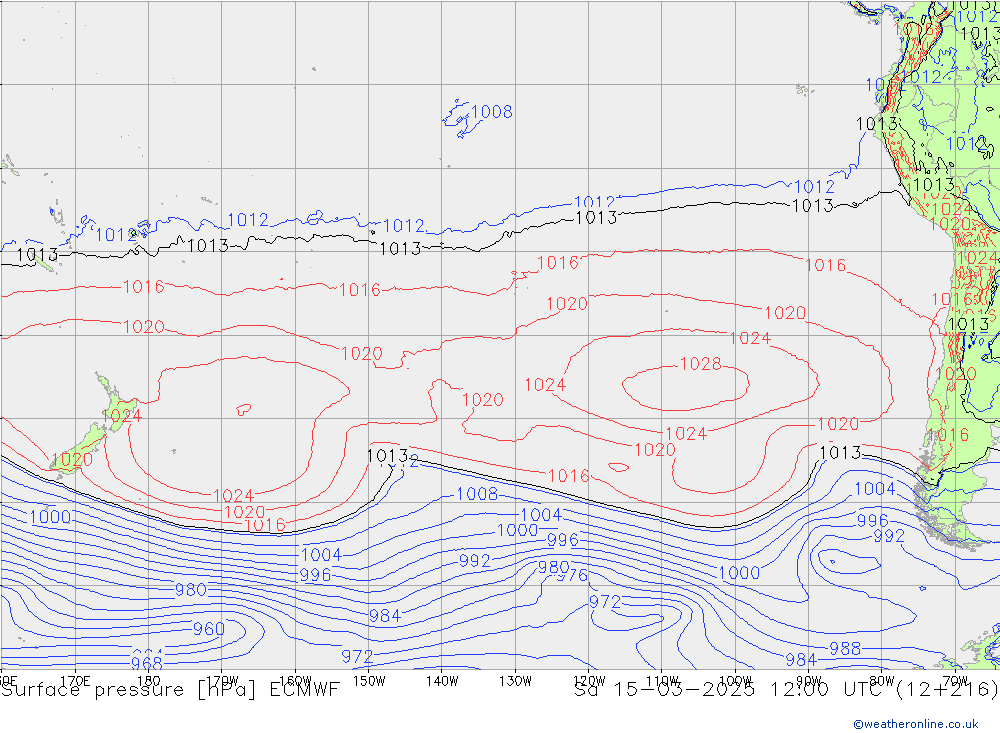This screenshot has height=733, width=1000.
Task: Select the 110W longitude label
Action: tap(662, 681)
